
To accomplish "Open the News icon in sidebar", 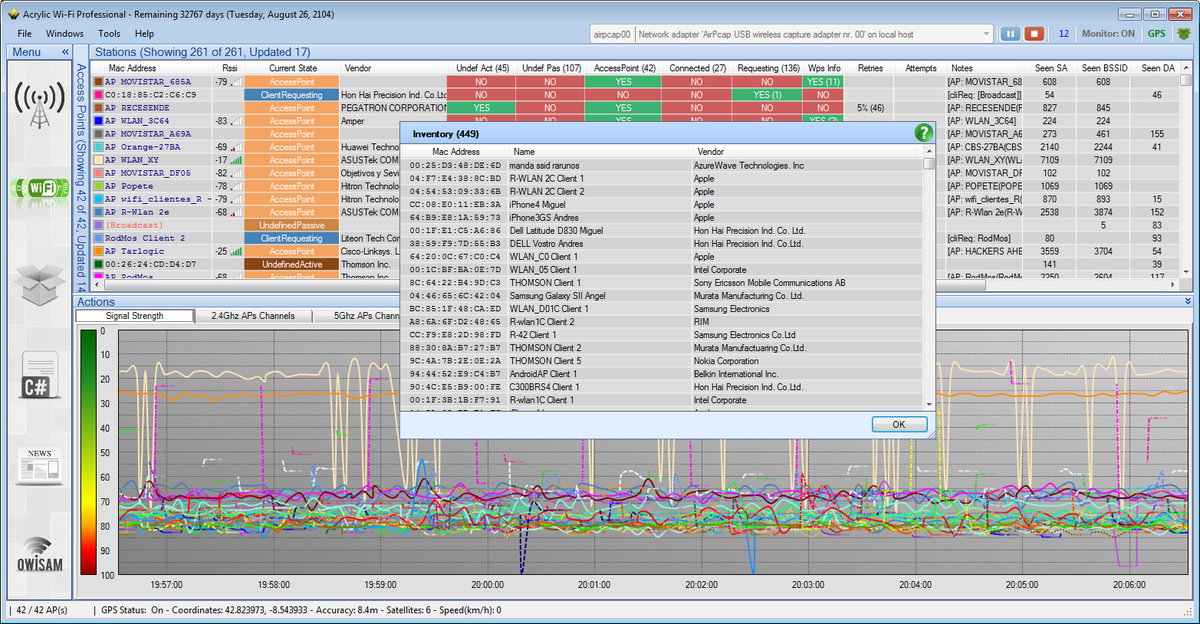I will tap(39, 466).
